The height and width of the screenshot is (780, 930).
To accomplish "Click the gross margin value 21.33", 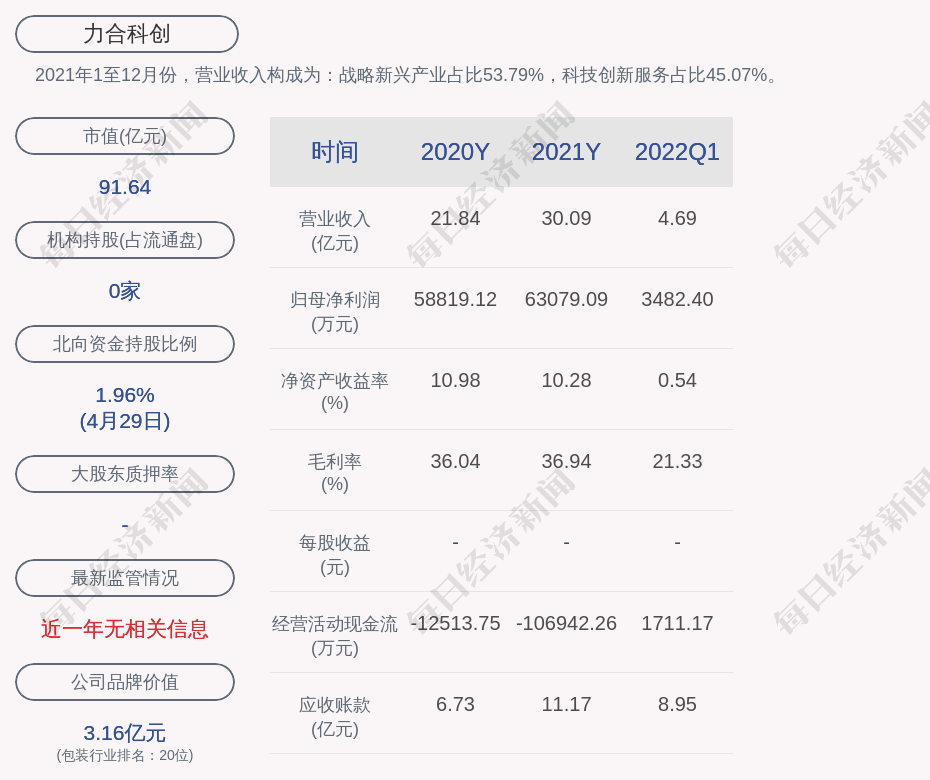I will pos(677,461).
